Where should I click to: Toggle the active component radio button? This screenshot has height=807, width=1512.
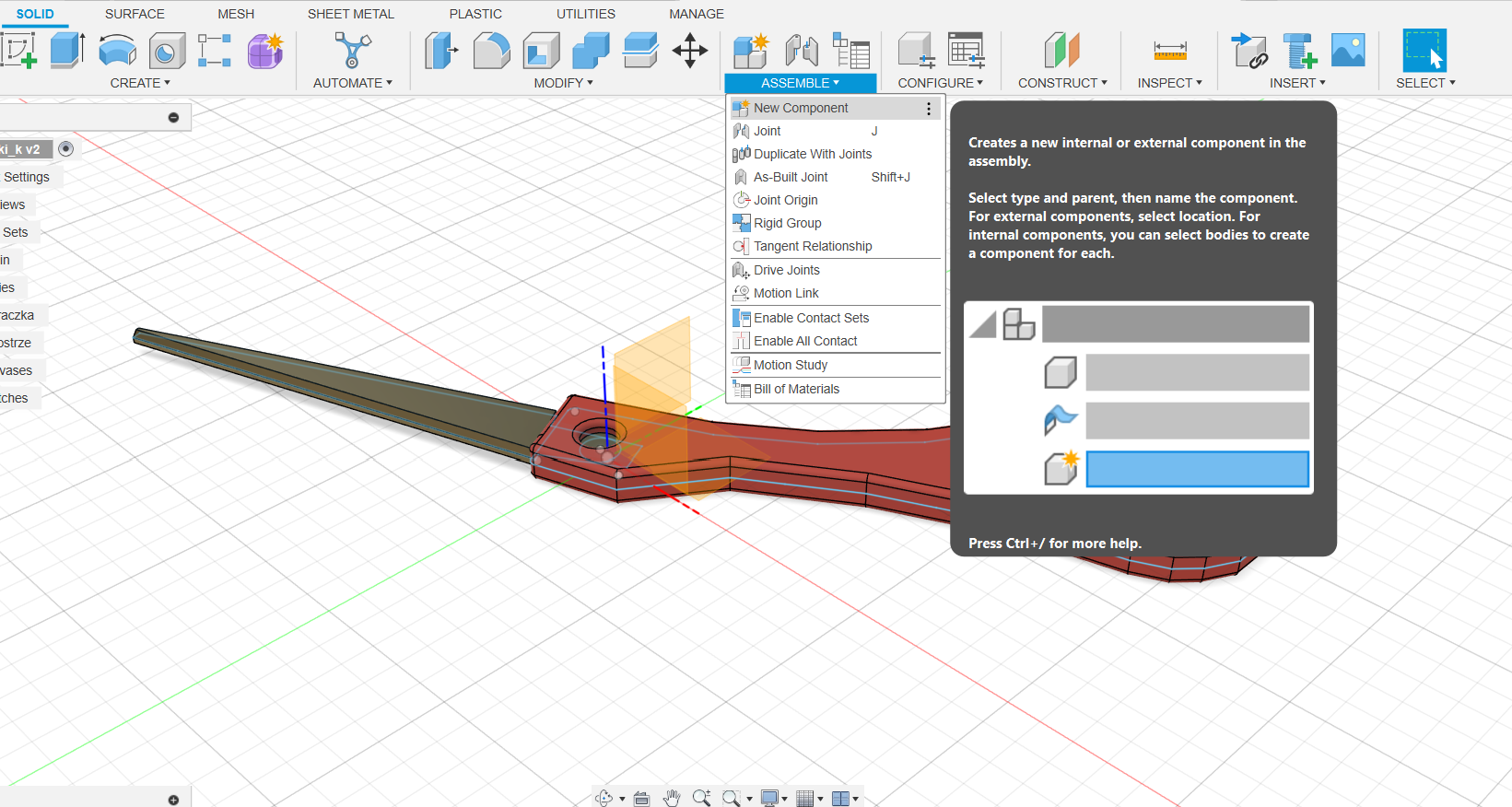(66, 148)
